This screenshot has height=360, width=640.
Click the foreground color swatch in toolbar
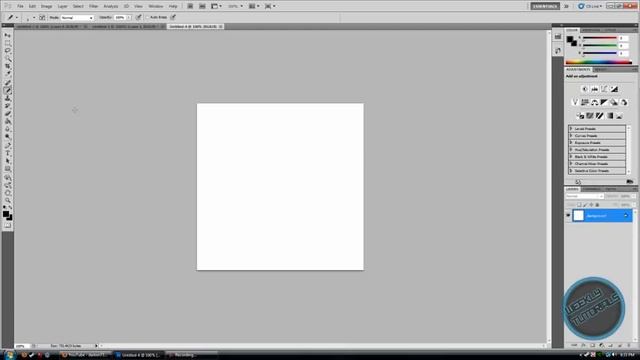[5, 214]
